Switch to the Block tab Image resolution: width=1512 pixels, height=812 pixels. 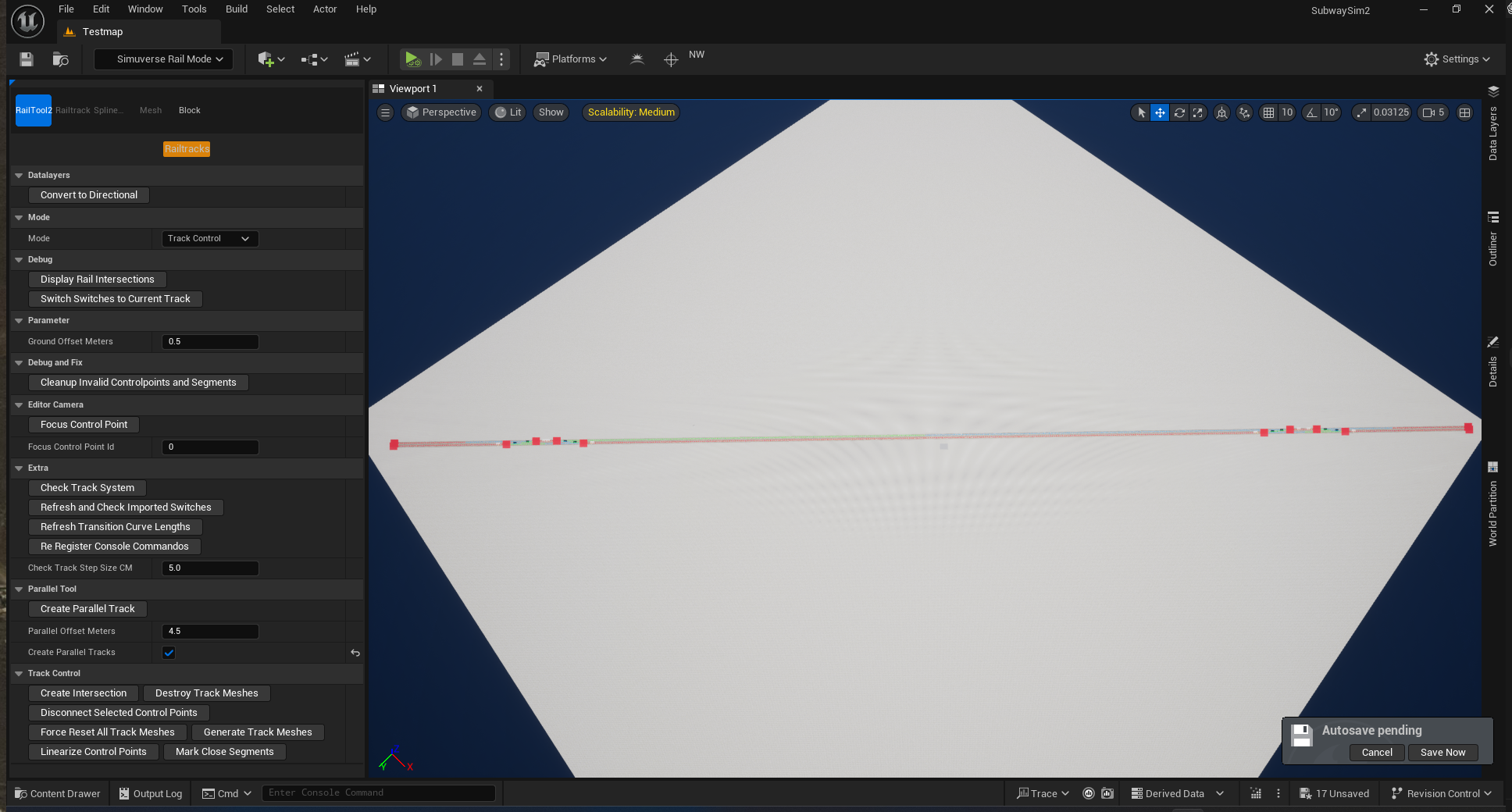(189, 111)
